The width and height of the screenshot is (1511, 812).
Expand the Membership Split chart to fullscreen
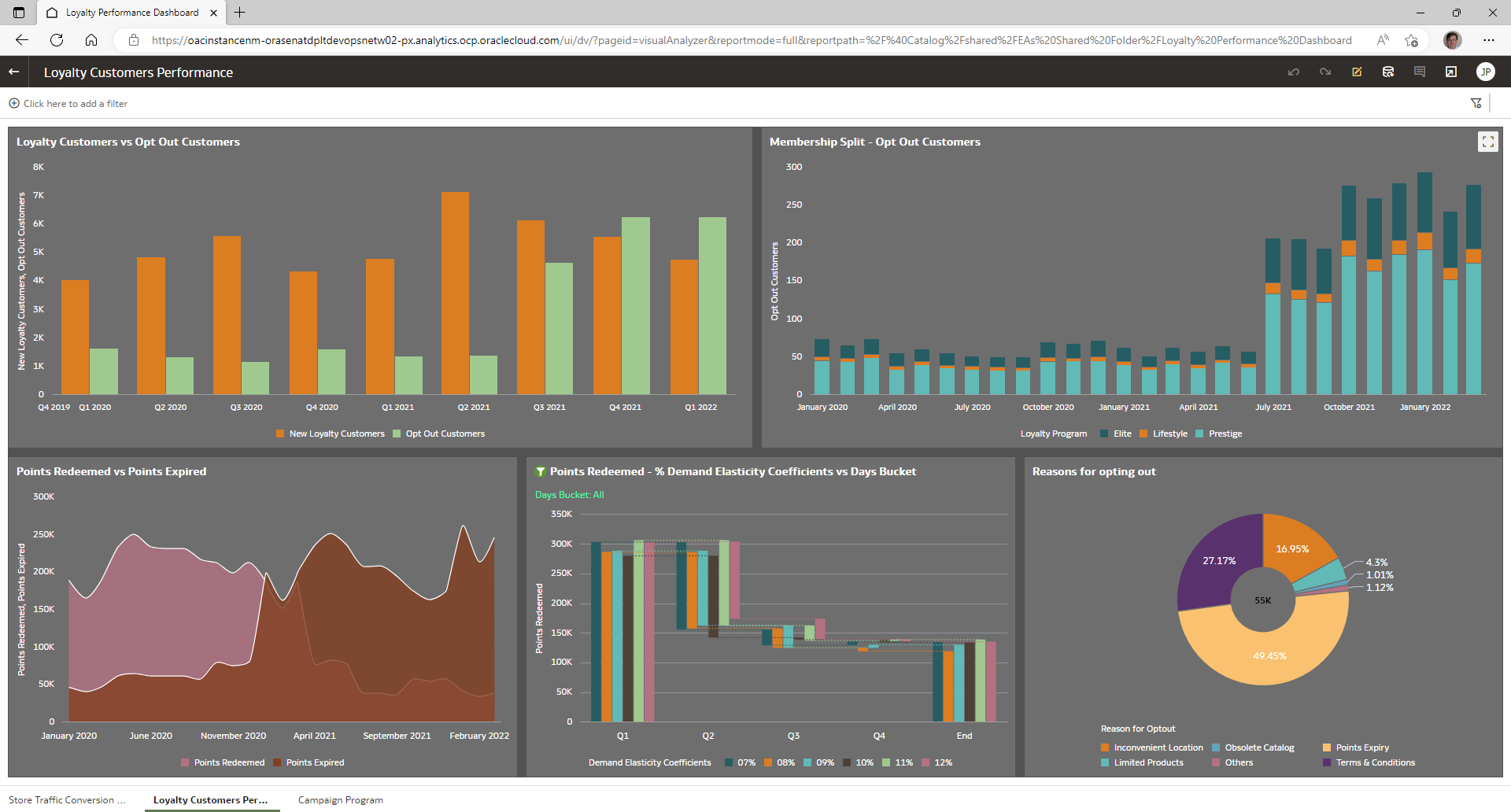tap(1488, 142)
